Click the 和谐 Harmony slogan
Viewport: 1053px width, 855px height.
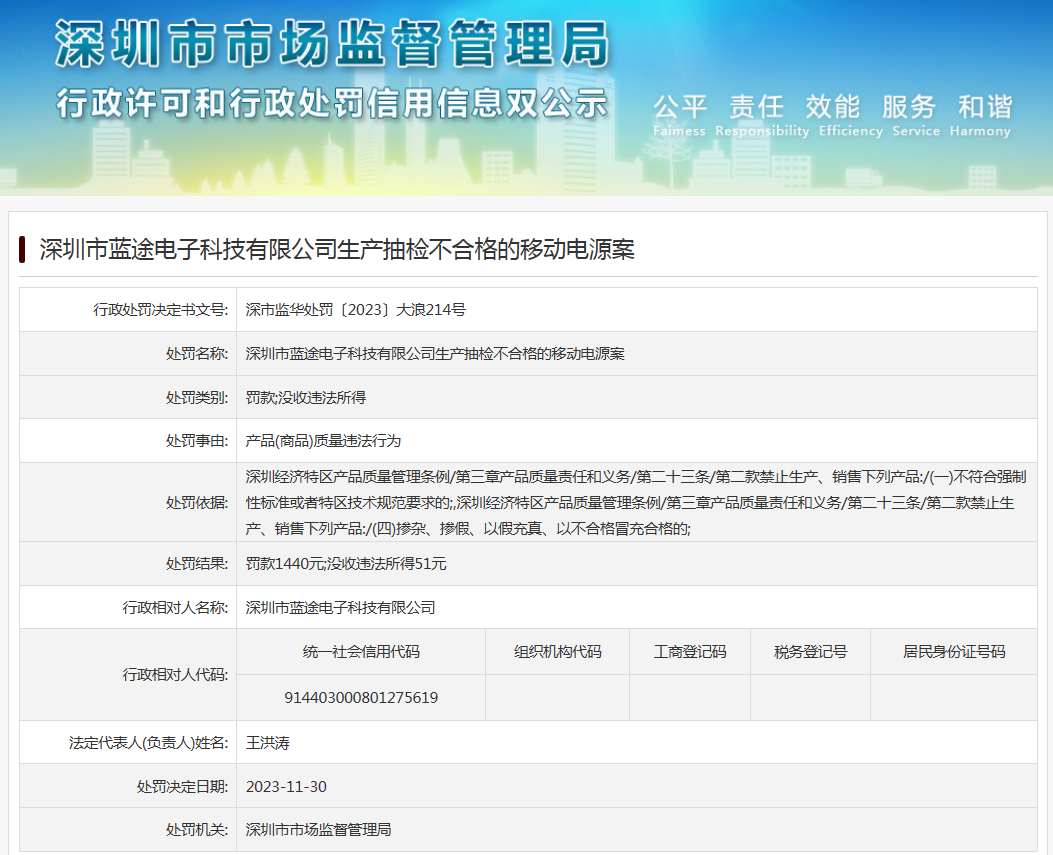click(980, 115)
